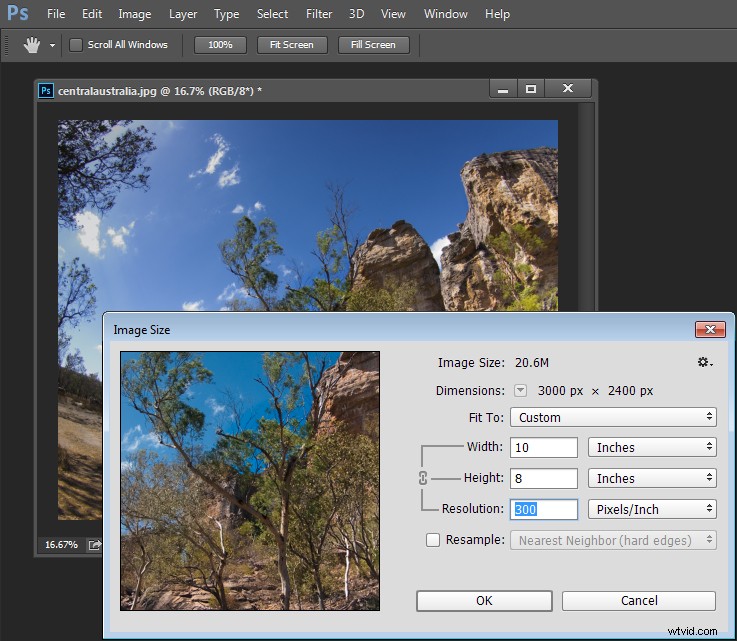The width and height of the screenshot is (737, 641).
Task: Open the View menu
Action: pyautogui.click(x=393, y=14)
